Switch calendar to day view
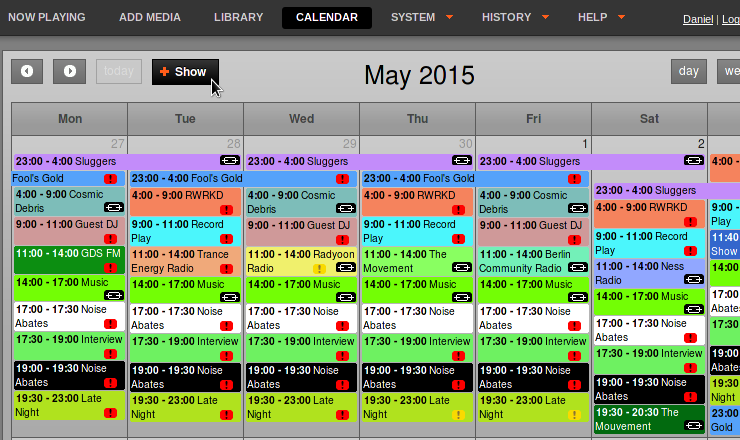The height and width of the screenshot is (440, 740). [689, 71]
